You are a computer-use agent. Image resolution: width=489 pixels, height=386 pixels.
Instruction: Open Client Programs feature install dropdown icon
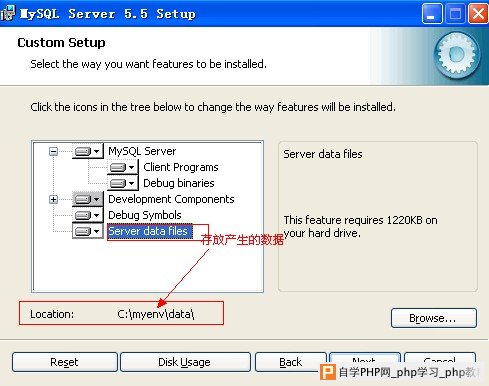click(123, 167)
